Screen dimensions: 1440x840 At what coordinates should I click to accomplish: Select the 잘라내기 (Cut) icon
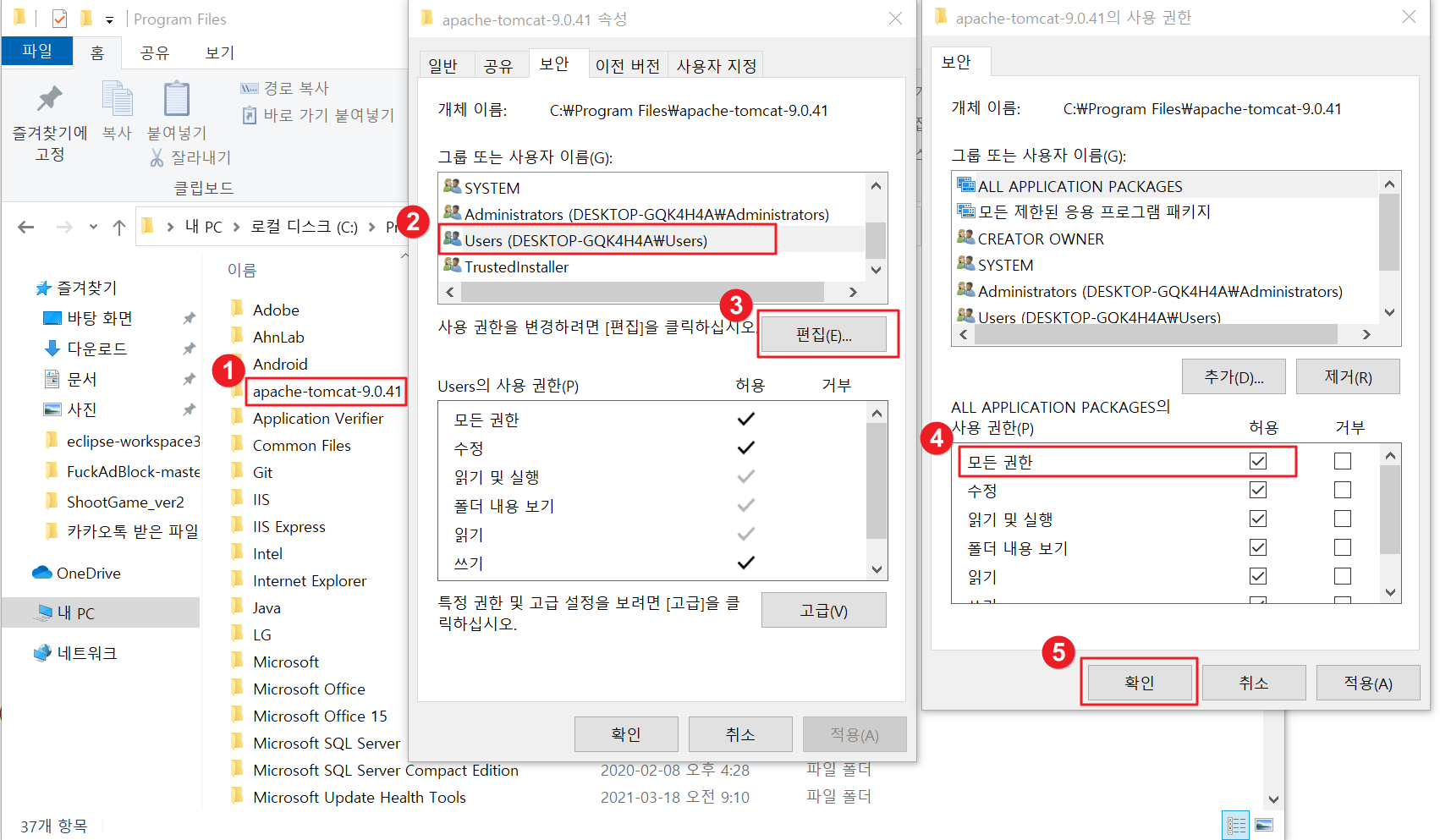point(157,157)
